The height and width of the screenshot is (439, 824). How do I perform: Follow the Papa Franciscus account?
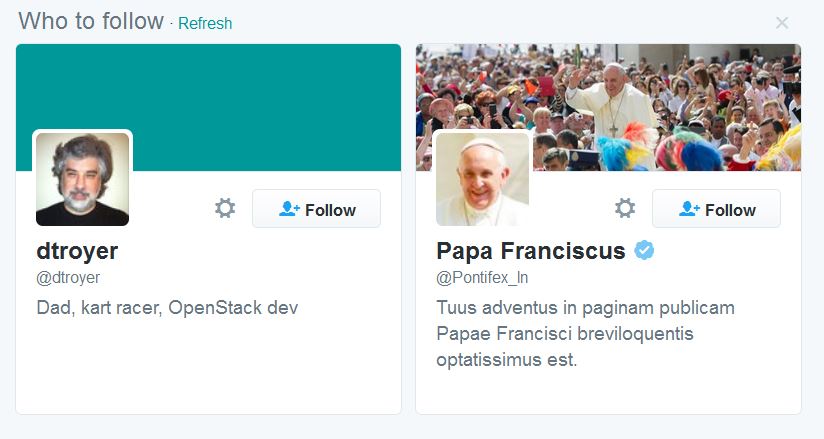716,209
